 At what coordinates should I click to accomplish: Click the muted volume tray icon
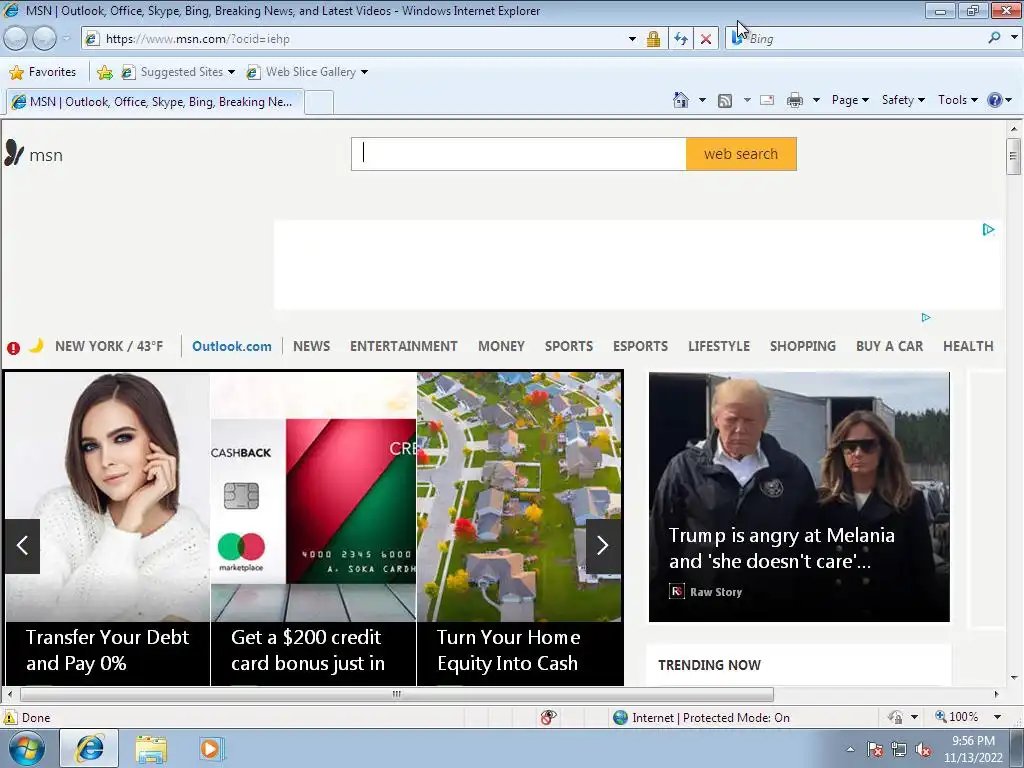point(923,750)
